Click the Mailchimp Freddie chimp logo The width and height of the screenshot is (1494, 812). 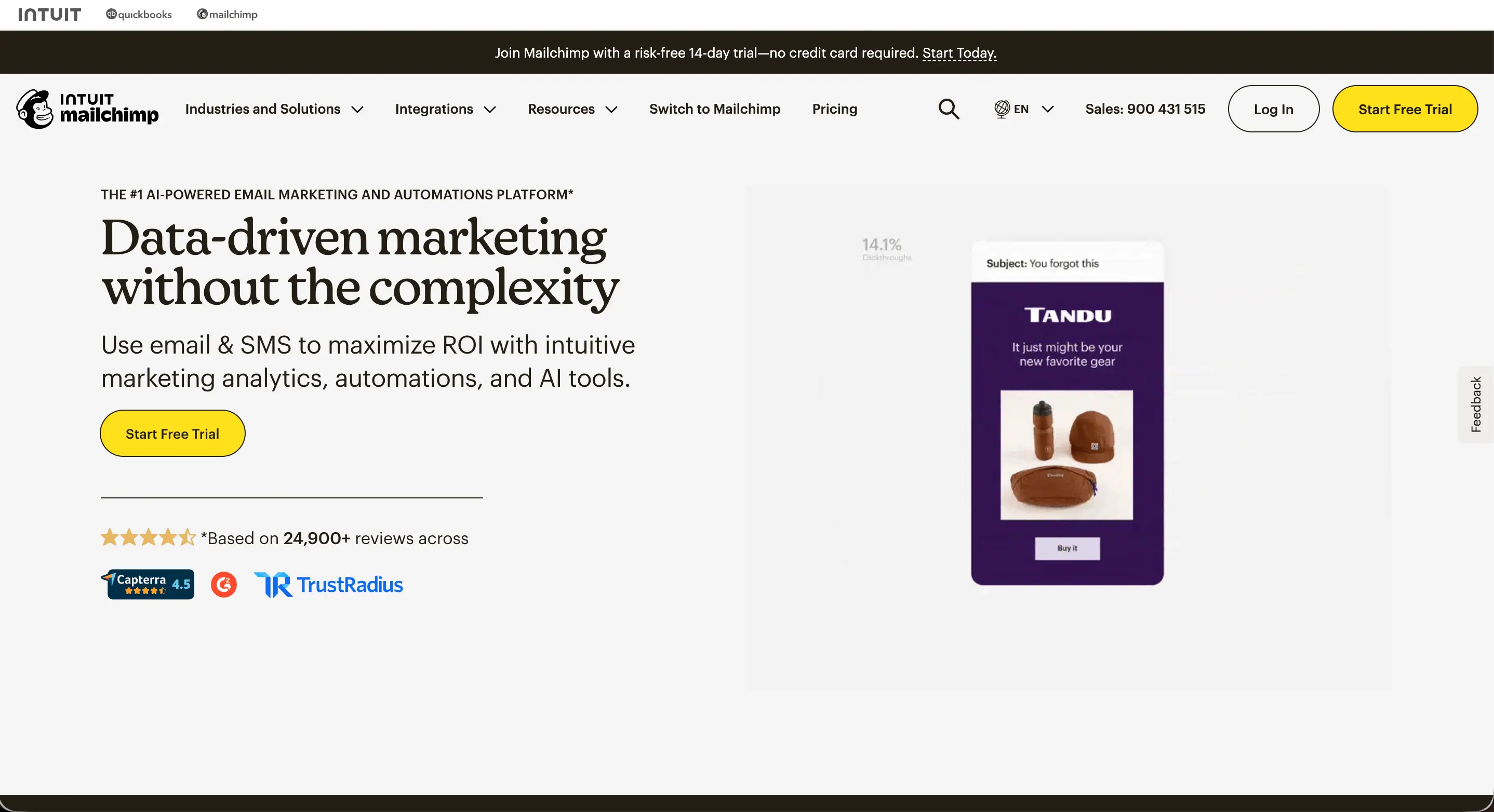click(x=35, y=109)
